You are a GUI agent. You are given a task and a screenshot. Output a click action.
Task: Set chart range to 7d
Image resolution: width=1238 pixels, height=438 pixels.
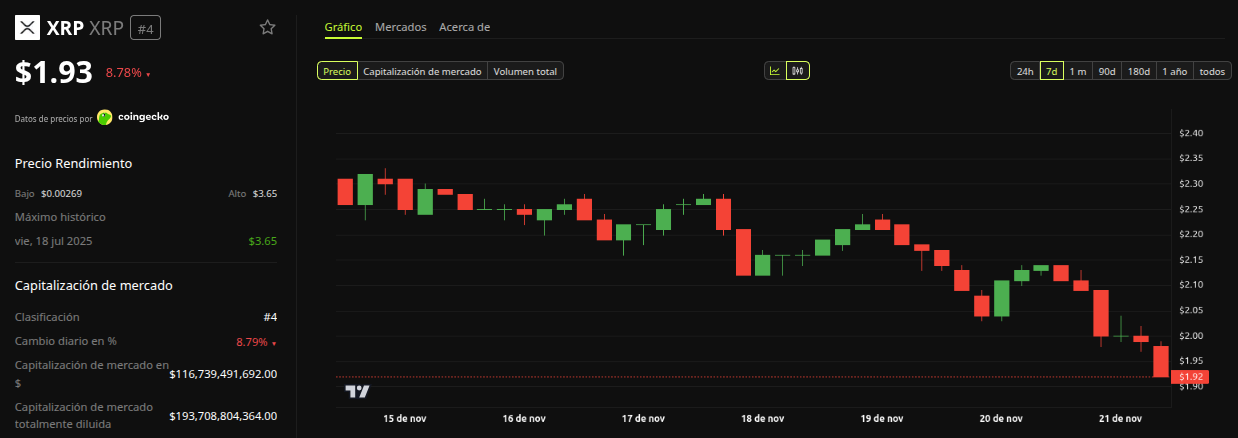coord(1051,71)
